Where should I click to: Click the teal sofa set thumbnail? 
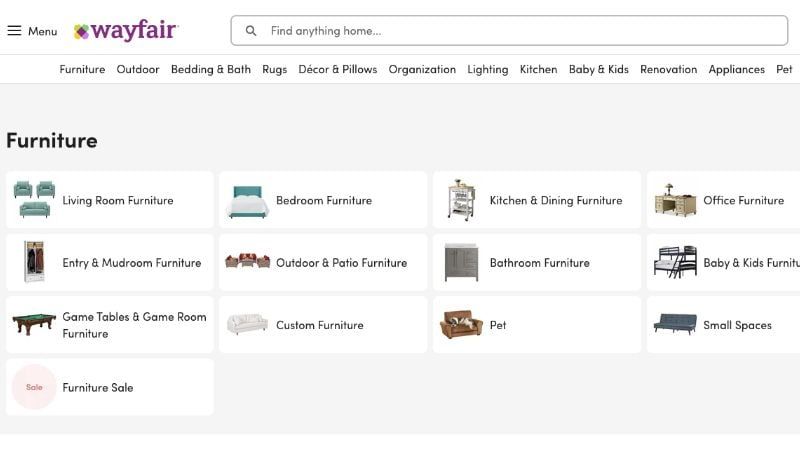click(x=34, y=199)
